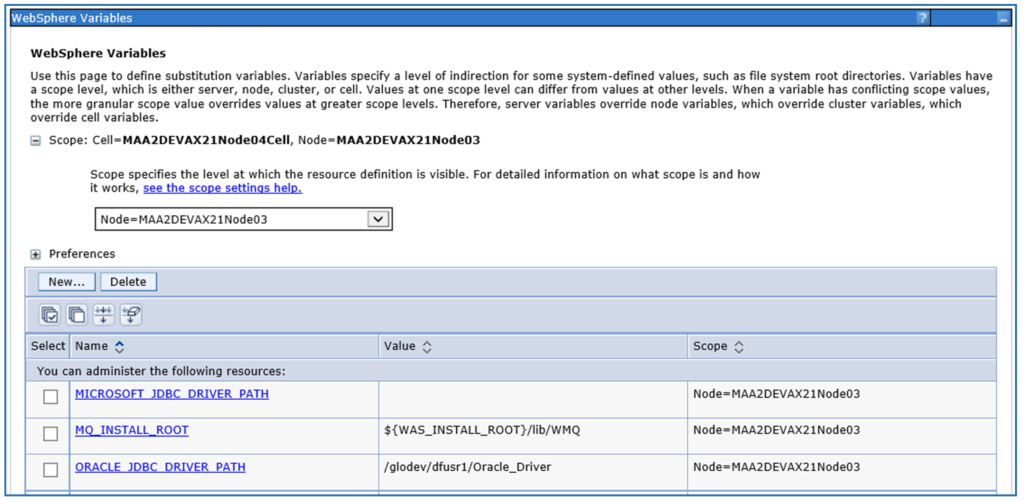Sort the table by Name column arrows
This screenshot has height=501, width=1025.
tap(120, 347)
